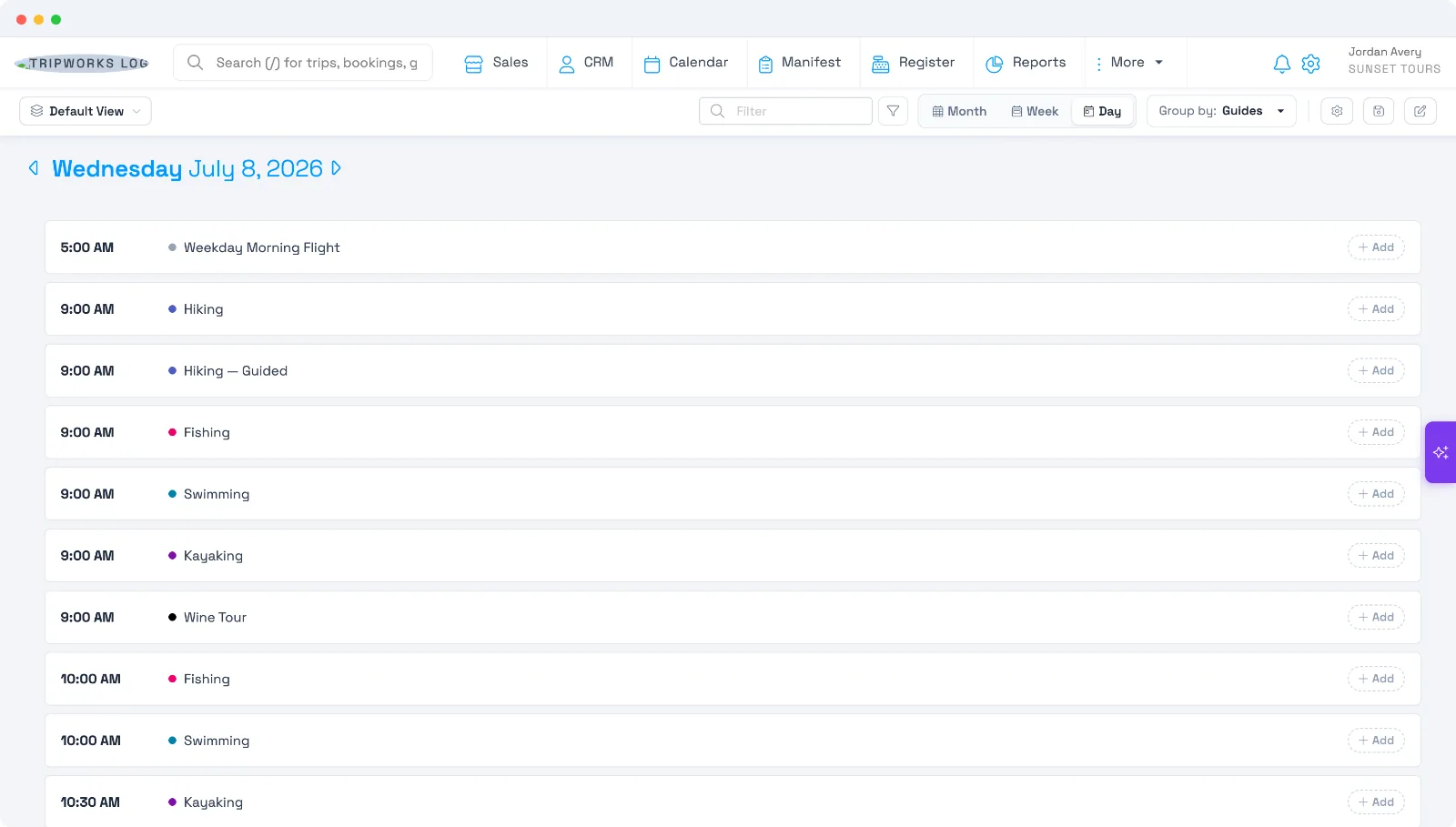The width and height of the screenshot is (1456, 827).
Task: Add to 9:00 AM Kayaking row
Action: (x=1376, y=556)
